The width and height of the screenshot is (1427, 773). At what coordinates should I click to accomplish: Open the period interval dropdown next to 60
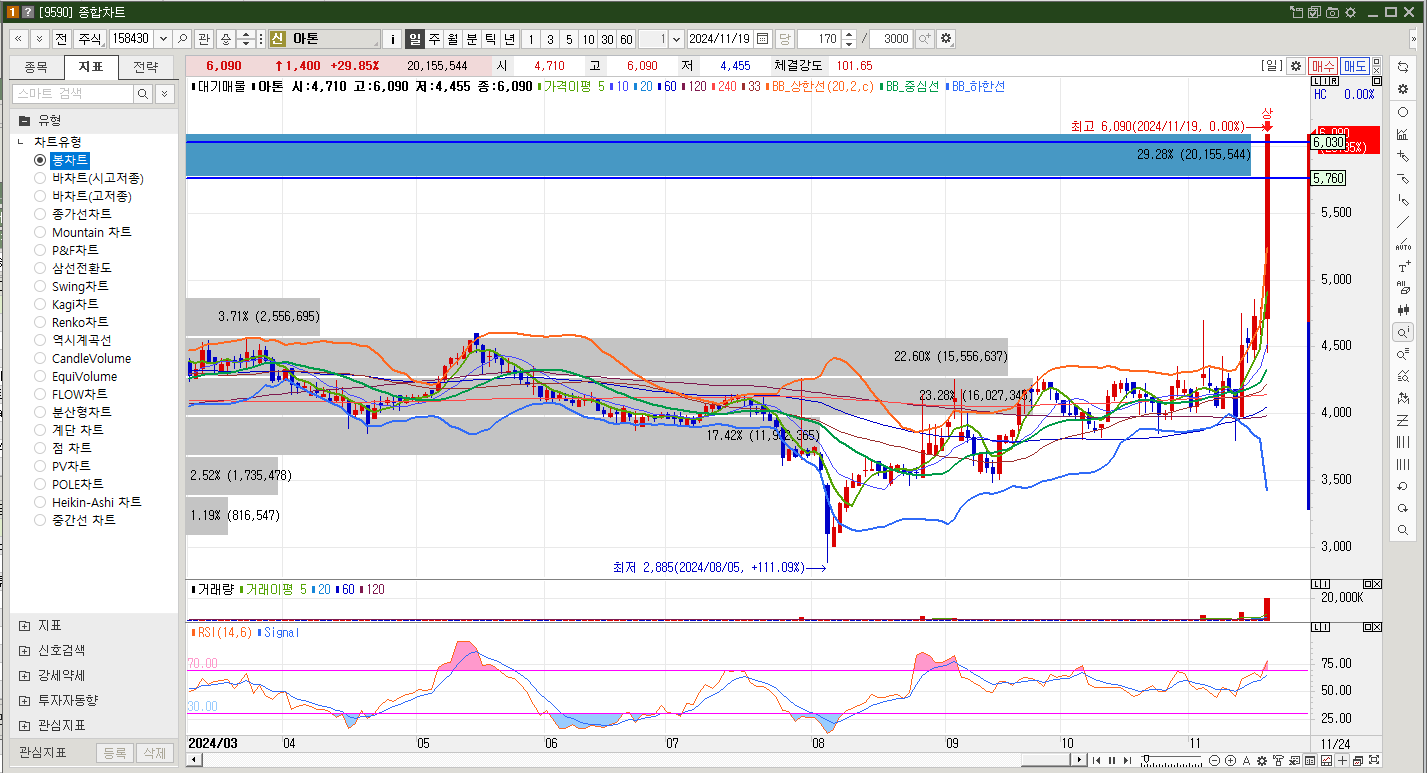pos(677,38)
